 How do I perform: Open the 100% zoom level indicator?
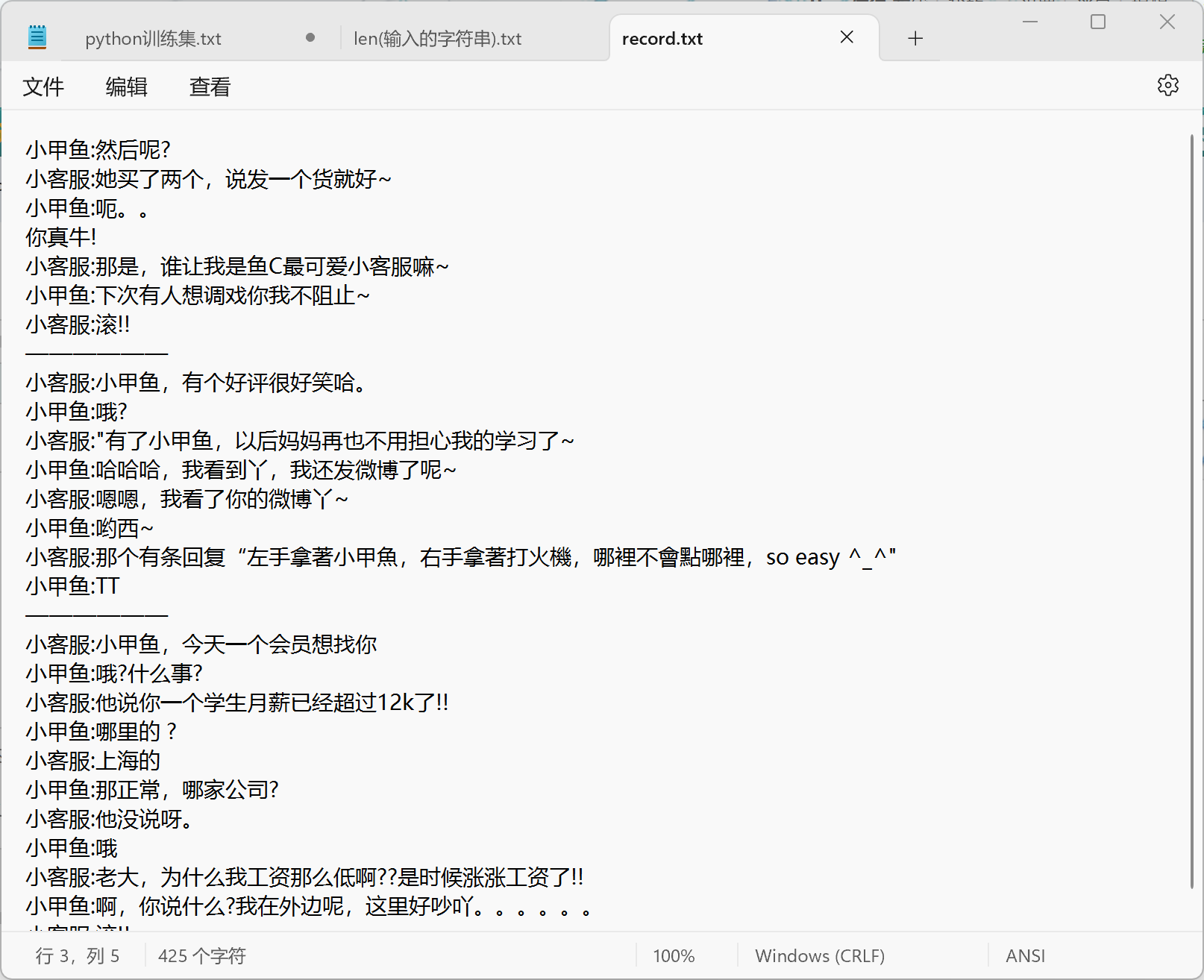674,956
